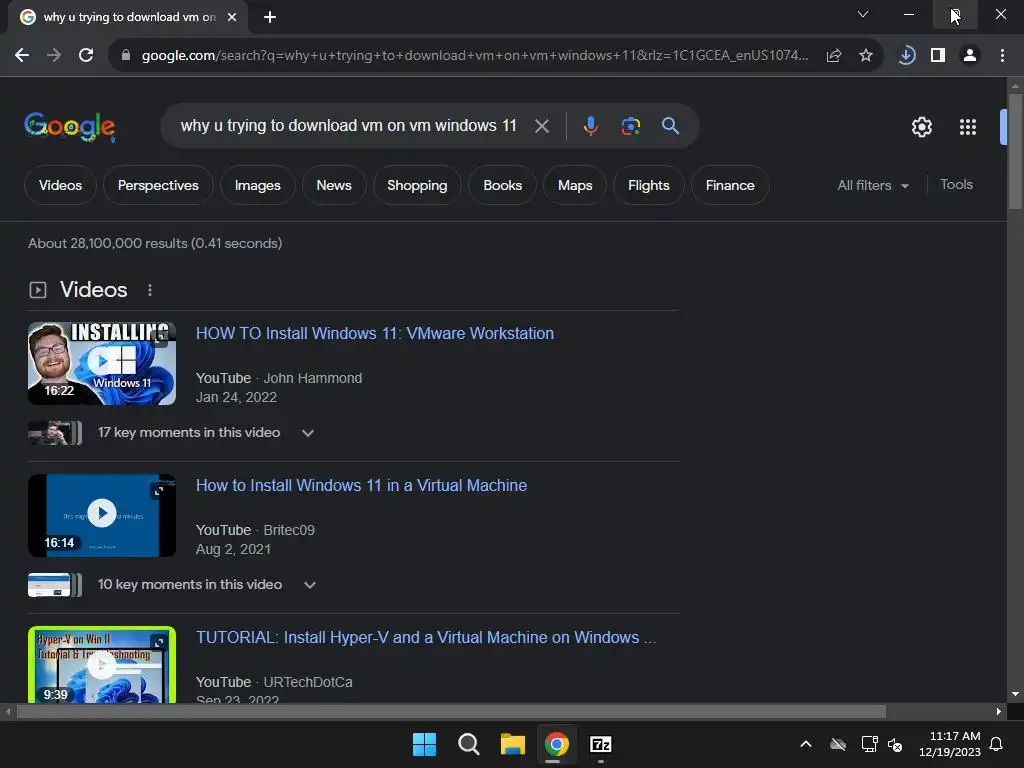Share this page icon in address bar
The height and width of the screenshot is (768, 1024).
tap(834, 56)
